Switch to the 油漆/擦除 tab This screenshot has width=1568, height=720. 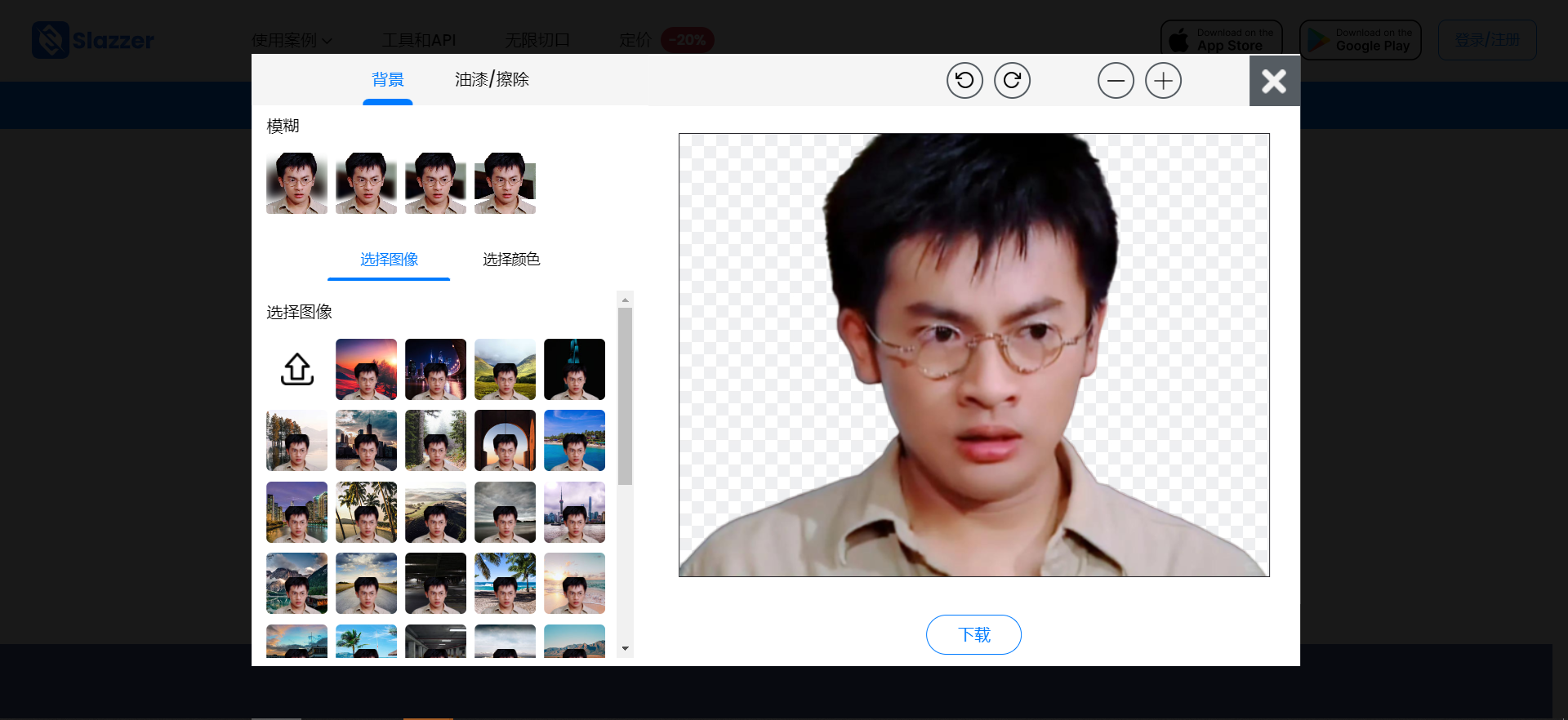[x=492, y=79]
